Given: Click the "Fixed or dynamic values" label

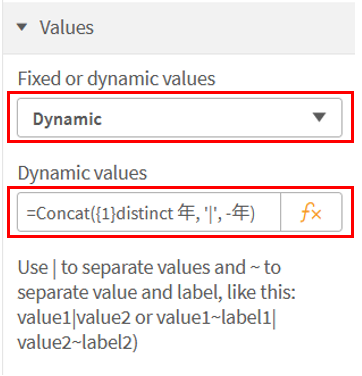Looking at the screenshot, I should point(116,79).
